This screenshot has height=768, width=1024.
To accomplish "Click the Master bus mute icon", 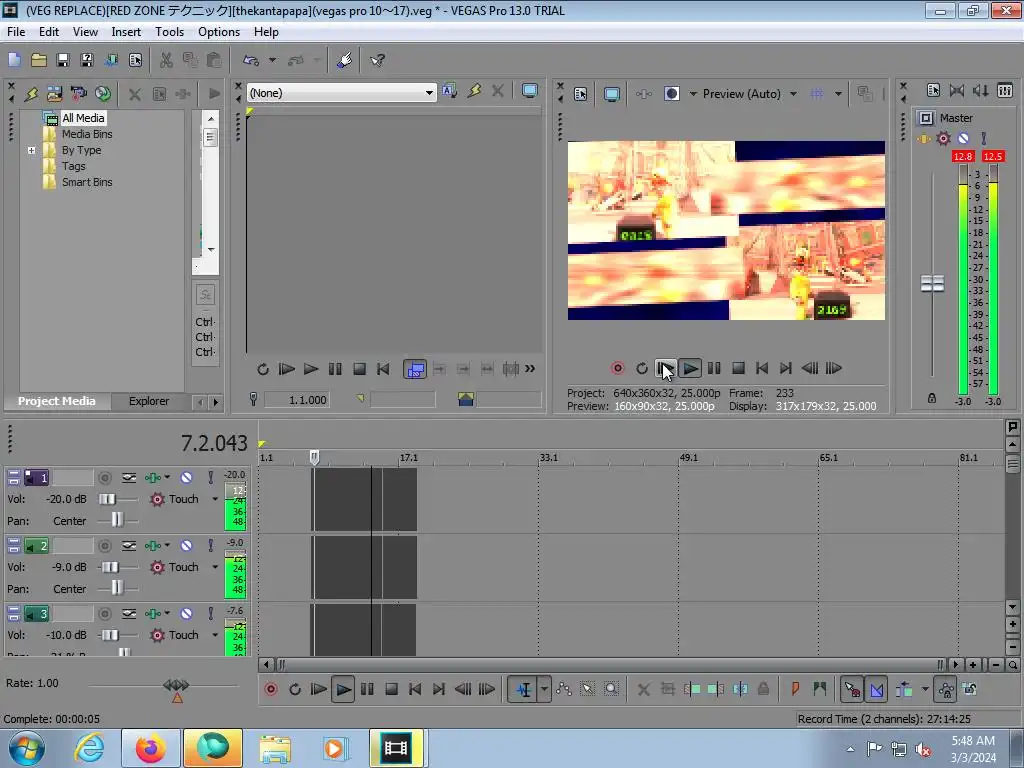I will pyautogui.click(x=963, y=138).
